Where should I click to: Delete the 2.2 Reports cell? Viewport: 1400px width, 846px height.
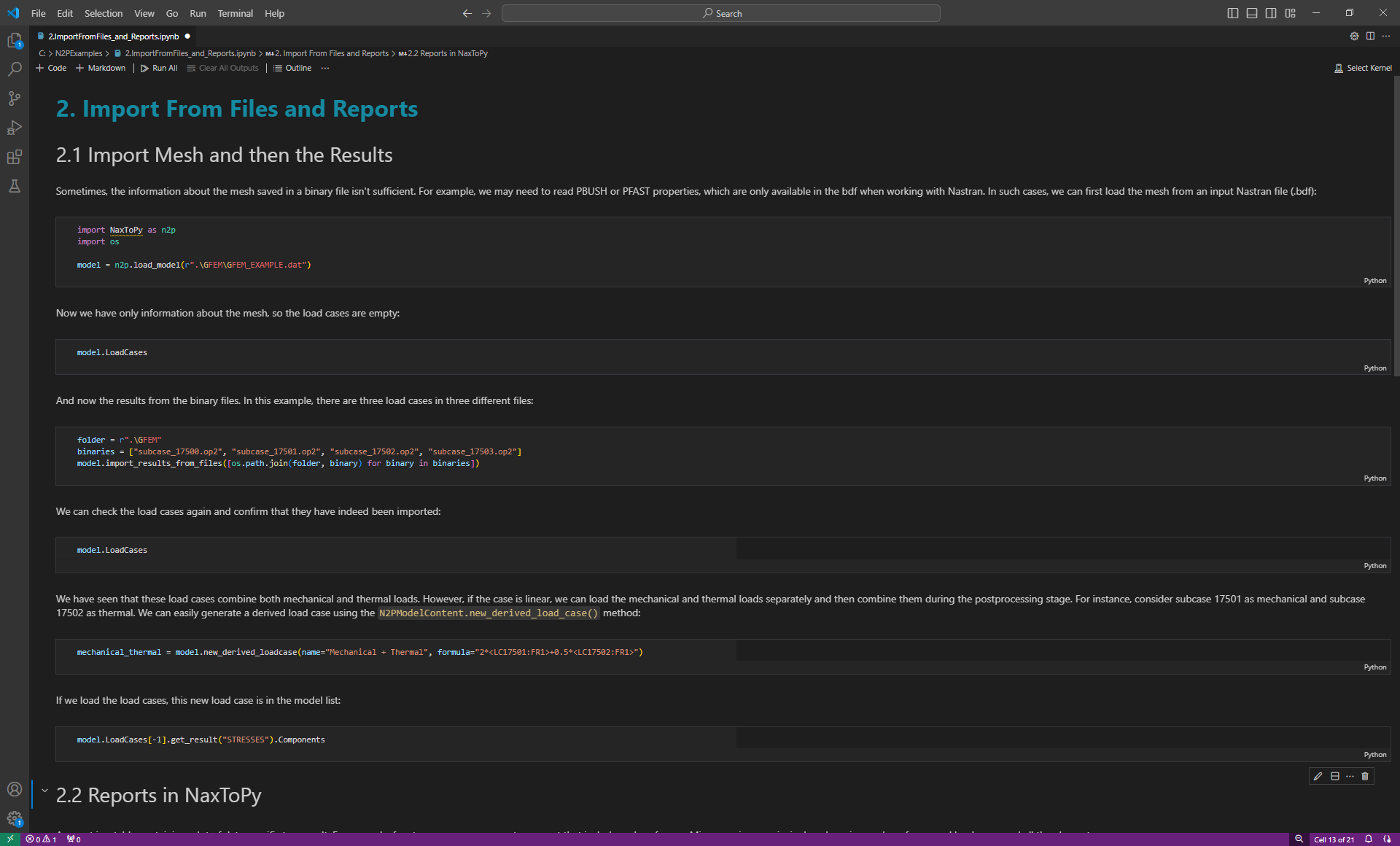point(1365,776)
